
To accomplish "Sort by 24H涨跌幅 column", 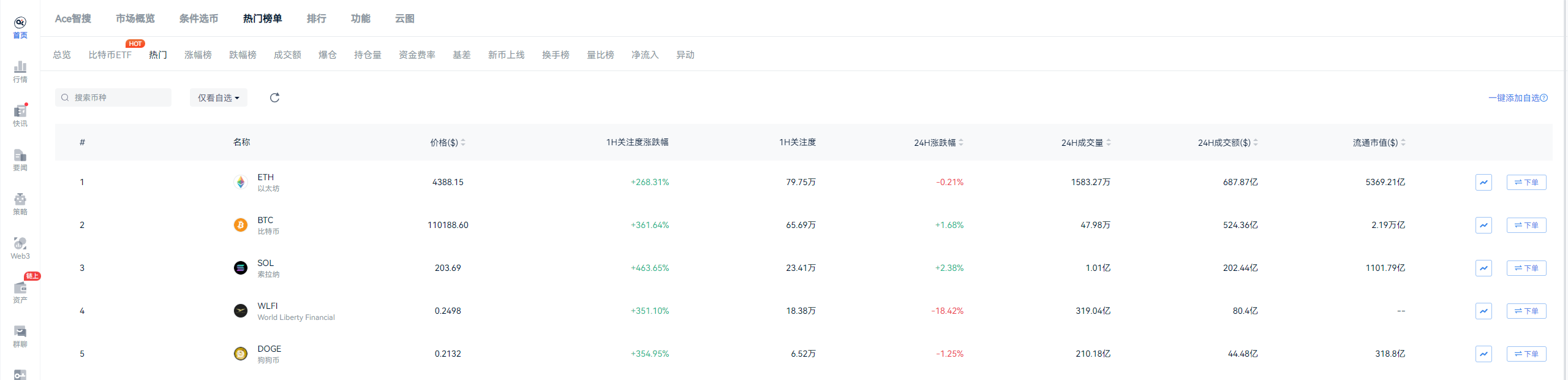I will [938, 142].
